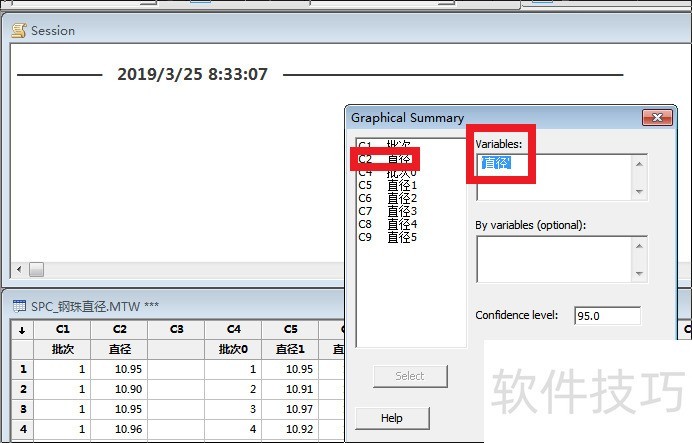Select worksheet row 1 header
This screenshot has height=443, width=692.
[x=23, y=369]
